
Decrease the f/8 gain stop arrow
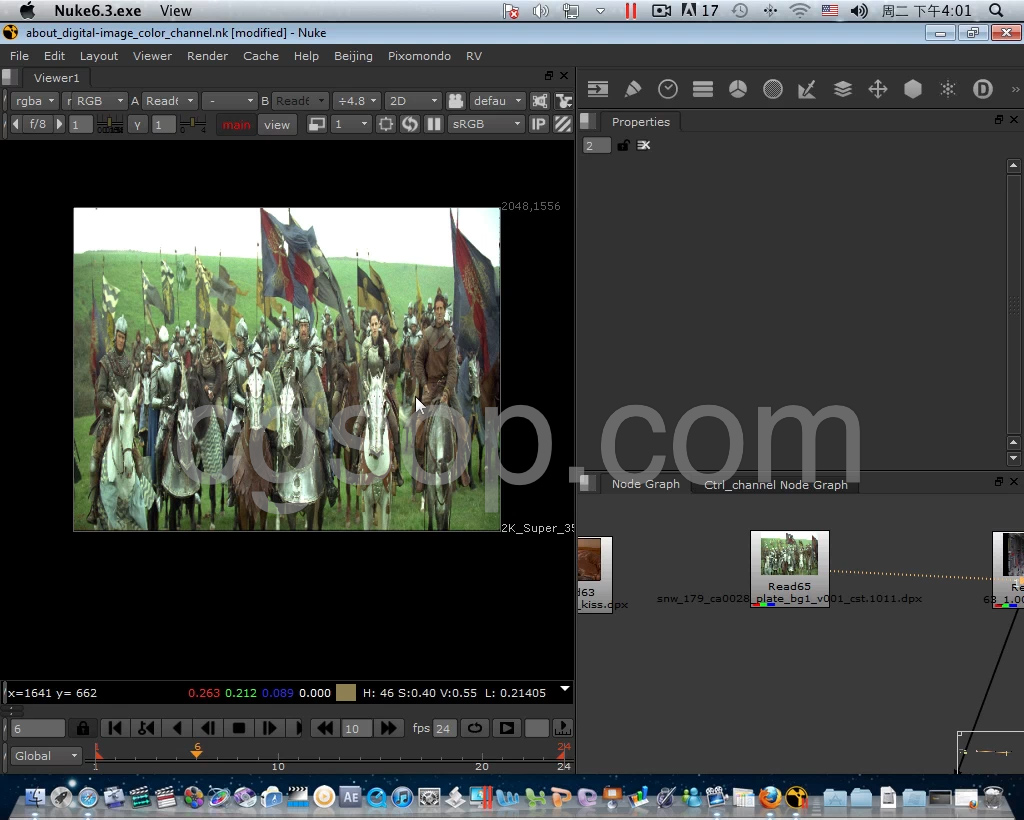(x=16, y=124)
